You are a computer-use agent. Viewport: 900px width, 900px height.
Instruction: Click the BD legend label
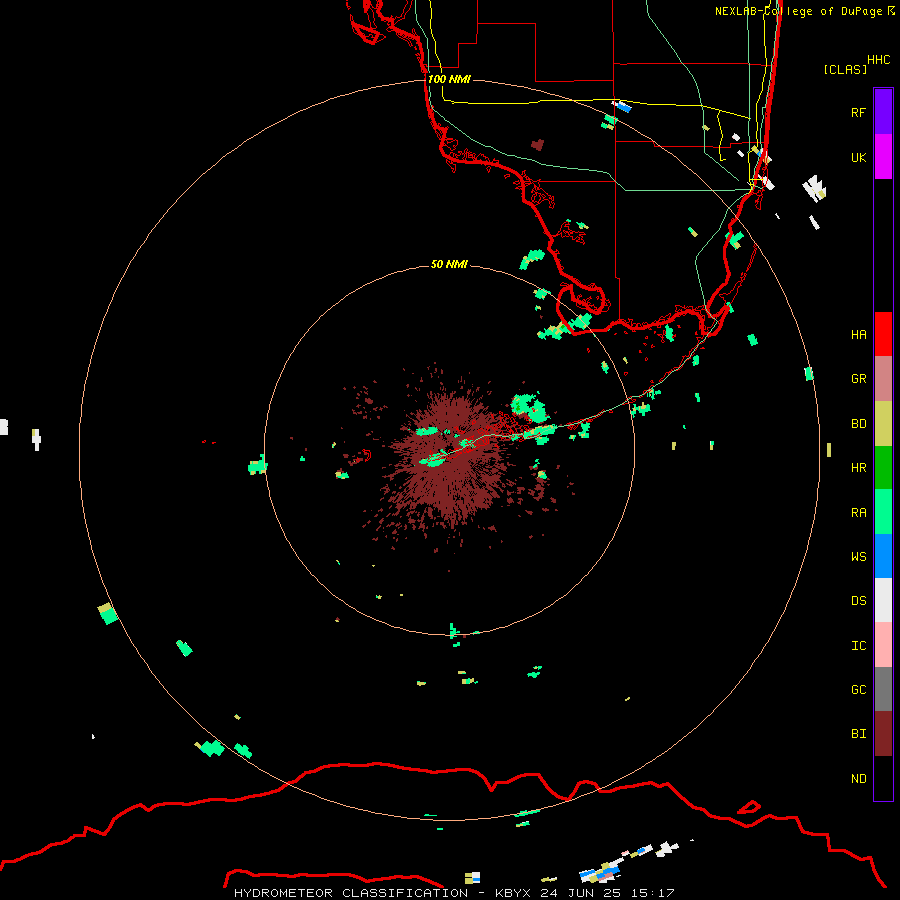858,424
